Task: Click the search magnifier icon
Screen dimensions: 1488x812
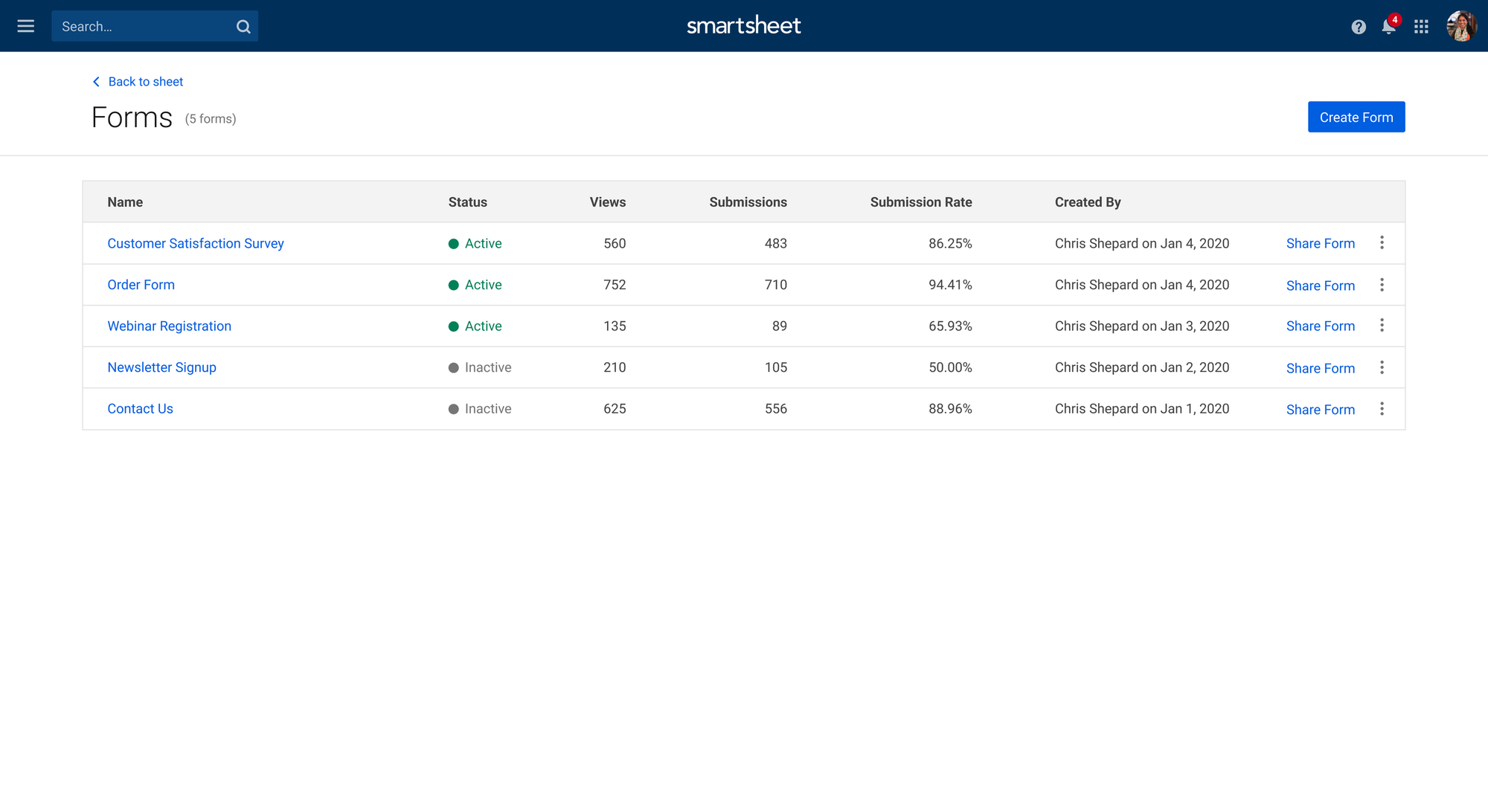Action: pyautogui.click(x=243, y=27)
